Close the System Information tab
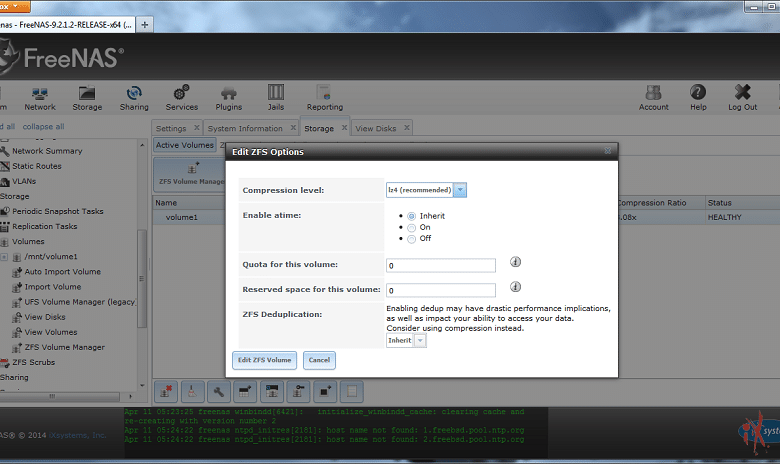The height and width of the screenshot is (464, 780). (293, 128)
